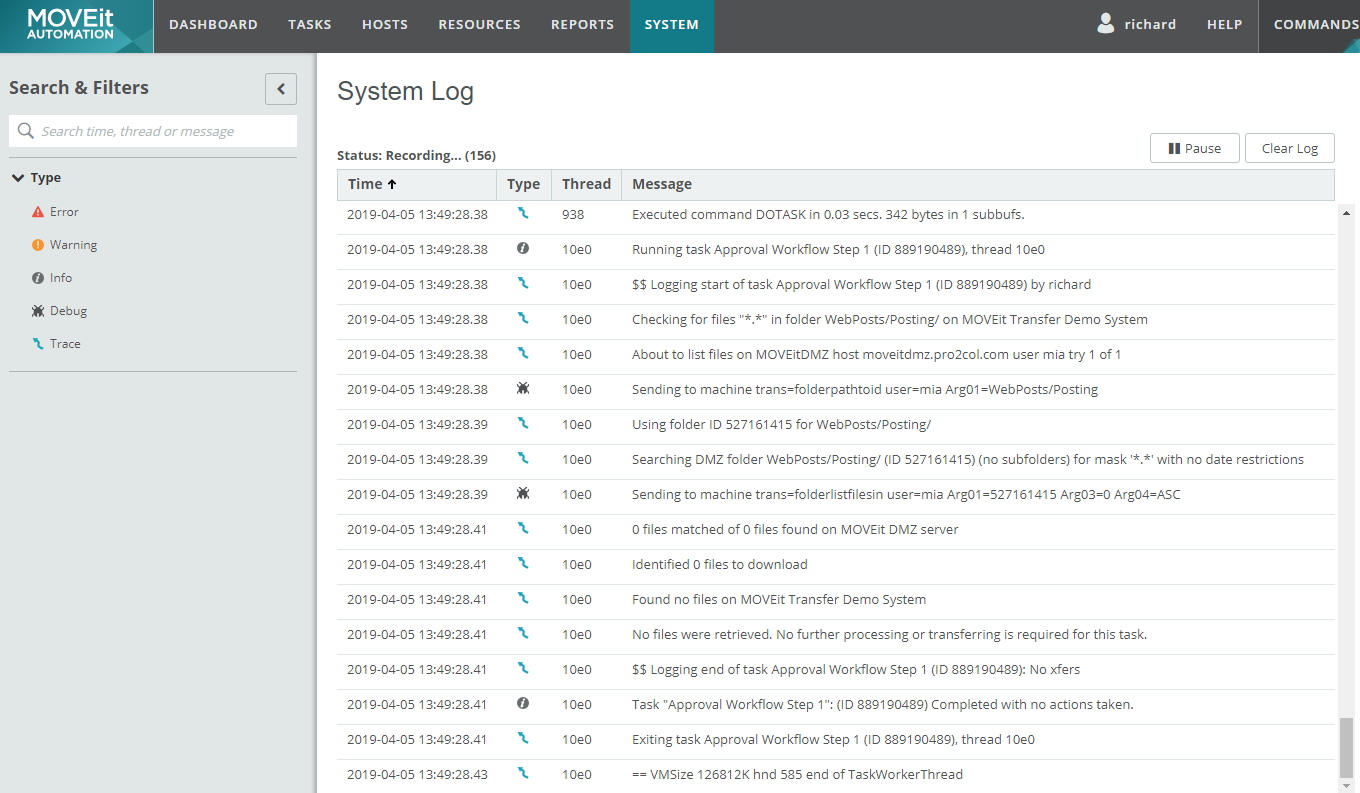1360x793 pixels.
Task: Toggle the Debug type filter
Action: [x=68, y=311]
